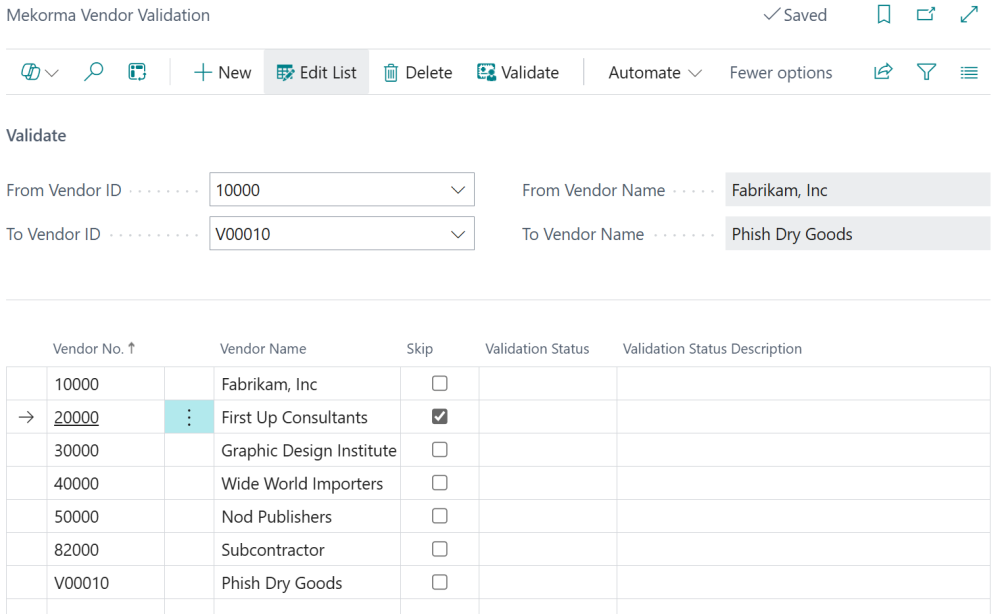The height and width of the screenshot is (614, 1000).
Task: Open the search icon in the toolbar
Action: coord(93,72)
